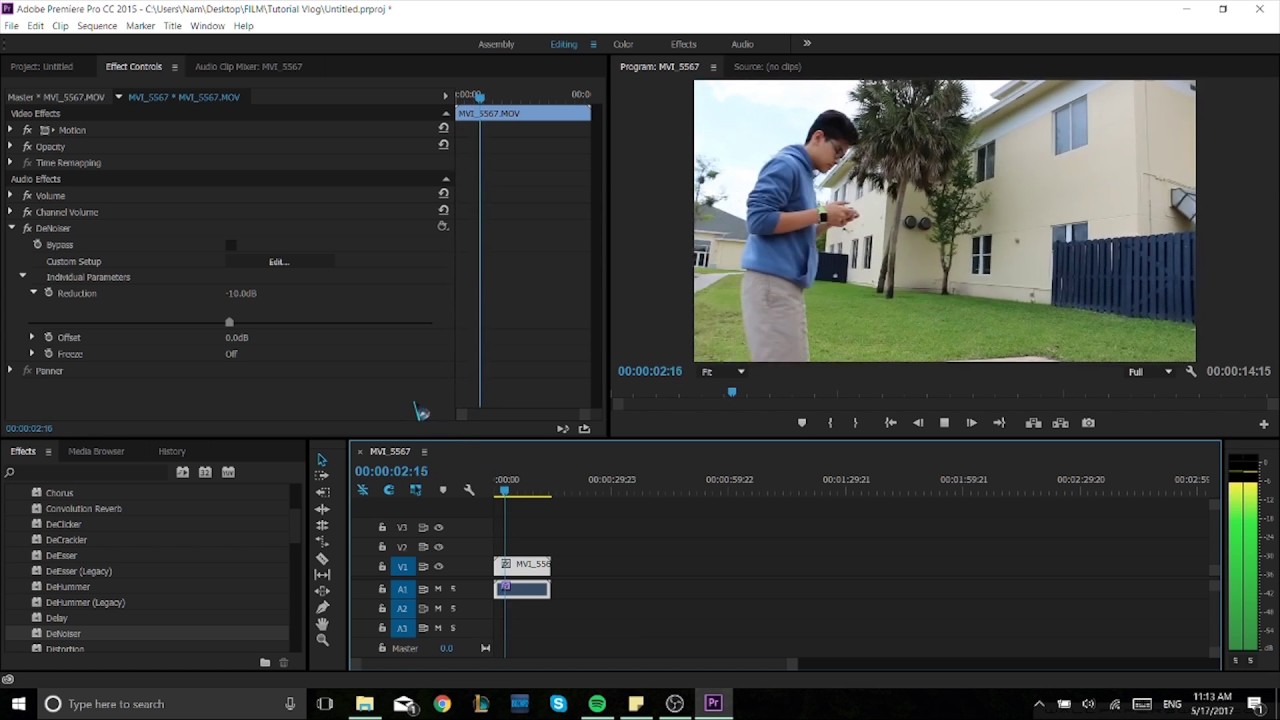The width and height of the screenshot is (1280, 720).
Task: Open timeline display settings wrench
Action: [x=469, y=490]
